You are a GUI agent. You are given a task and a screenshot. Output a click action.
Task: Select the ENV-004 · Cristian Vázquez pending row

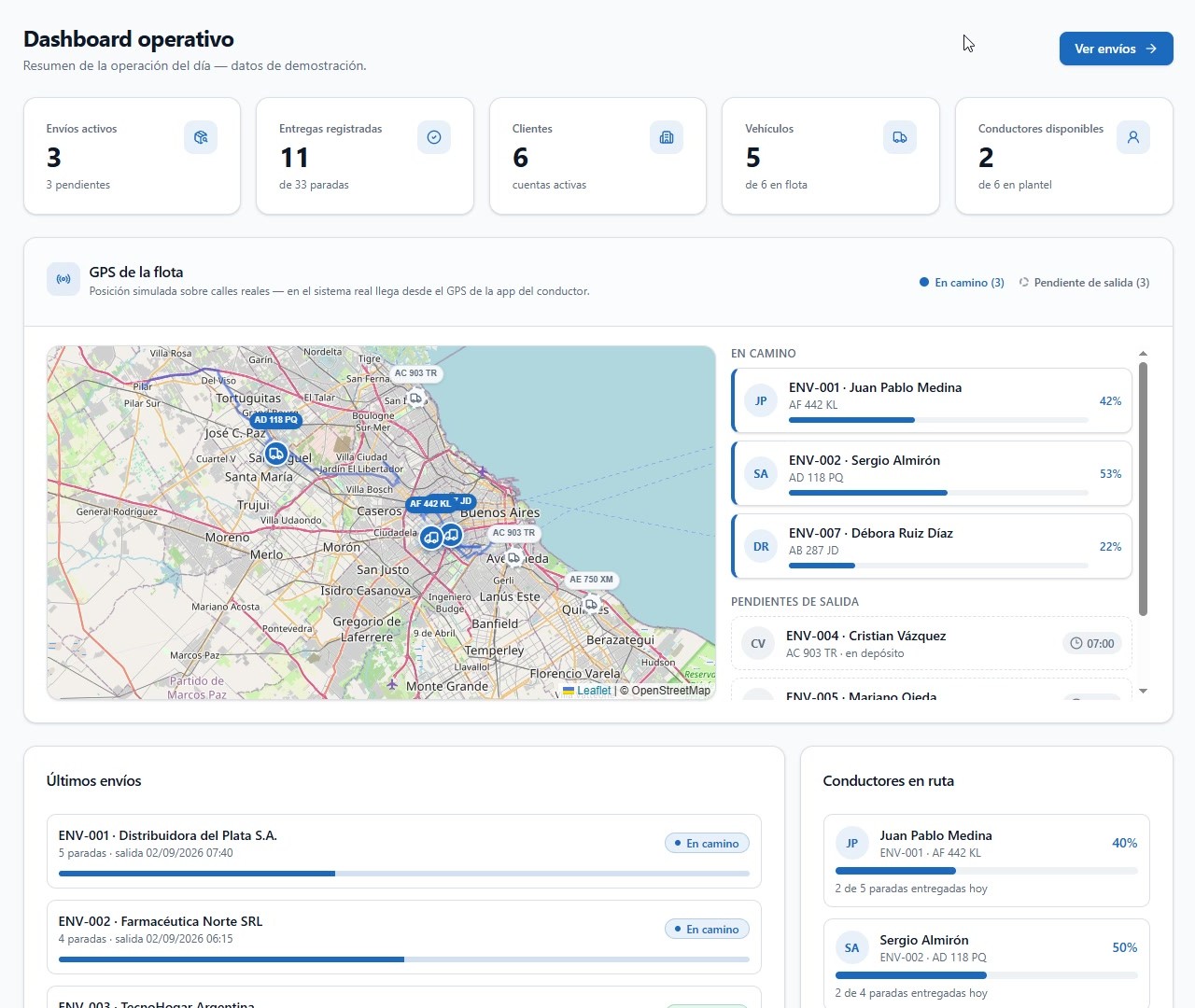point(932,644)
